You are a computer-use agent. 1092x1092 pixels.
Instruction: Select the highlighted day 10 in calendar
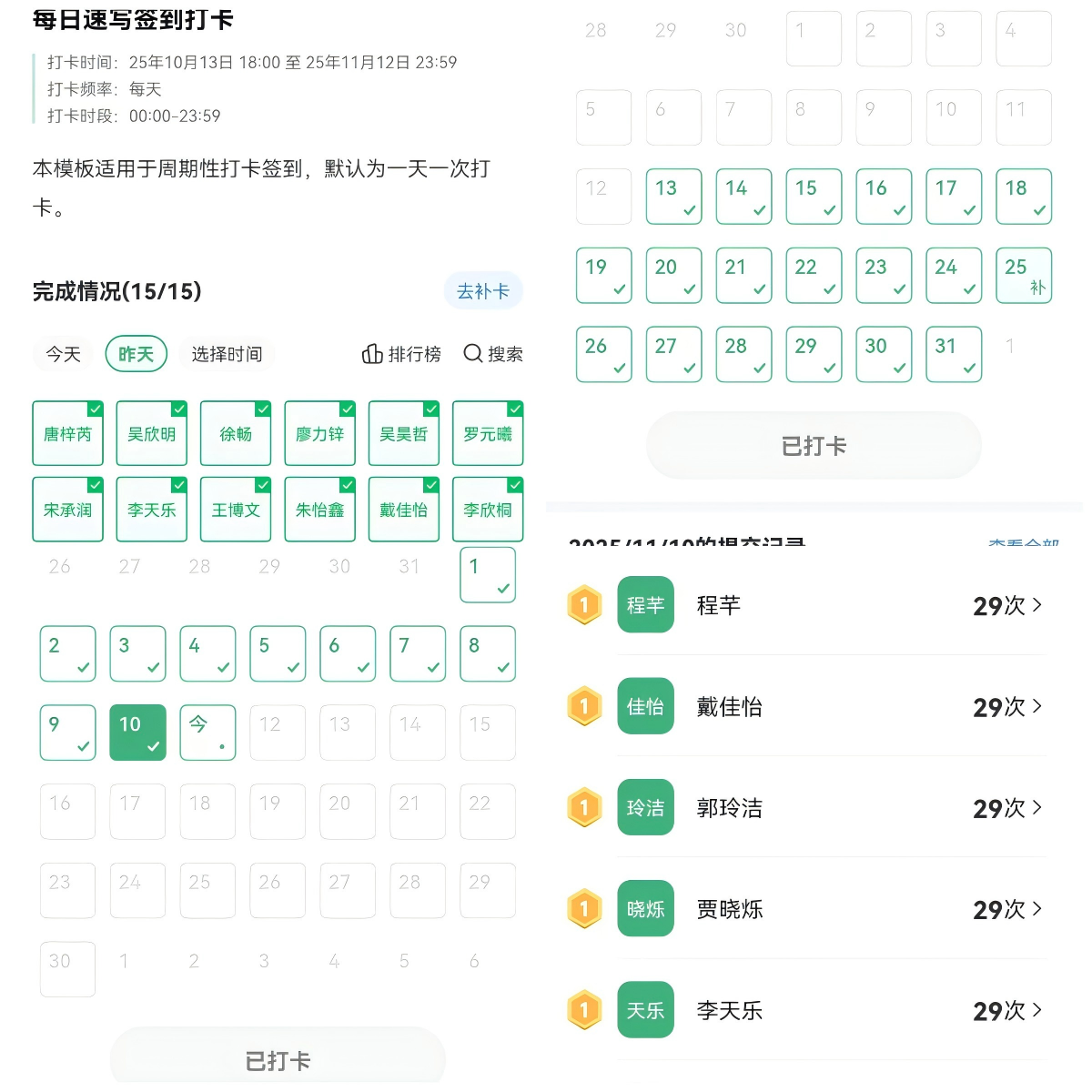click(x=137, y=732)
